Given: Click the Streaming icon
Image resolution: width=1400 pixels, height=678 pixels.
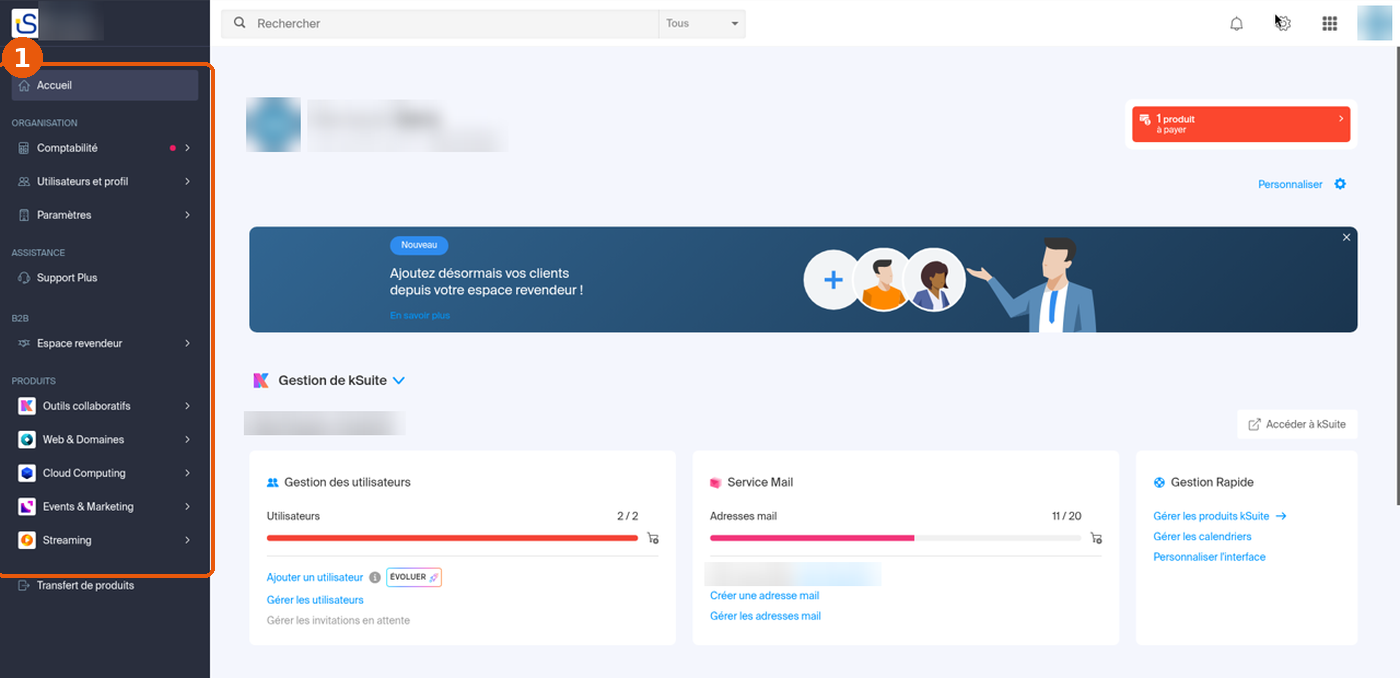Looking at the screenshot, I should pyautogui.click(x=27, y=540).
